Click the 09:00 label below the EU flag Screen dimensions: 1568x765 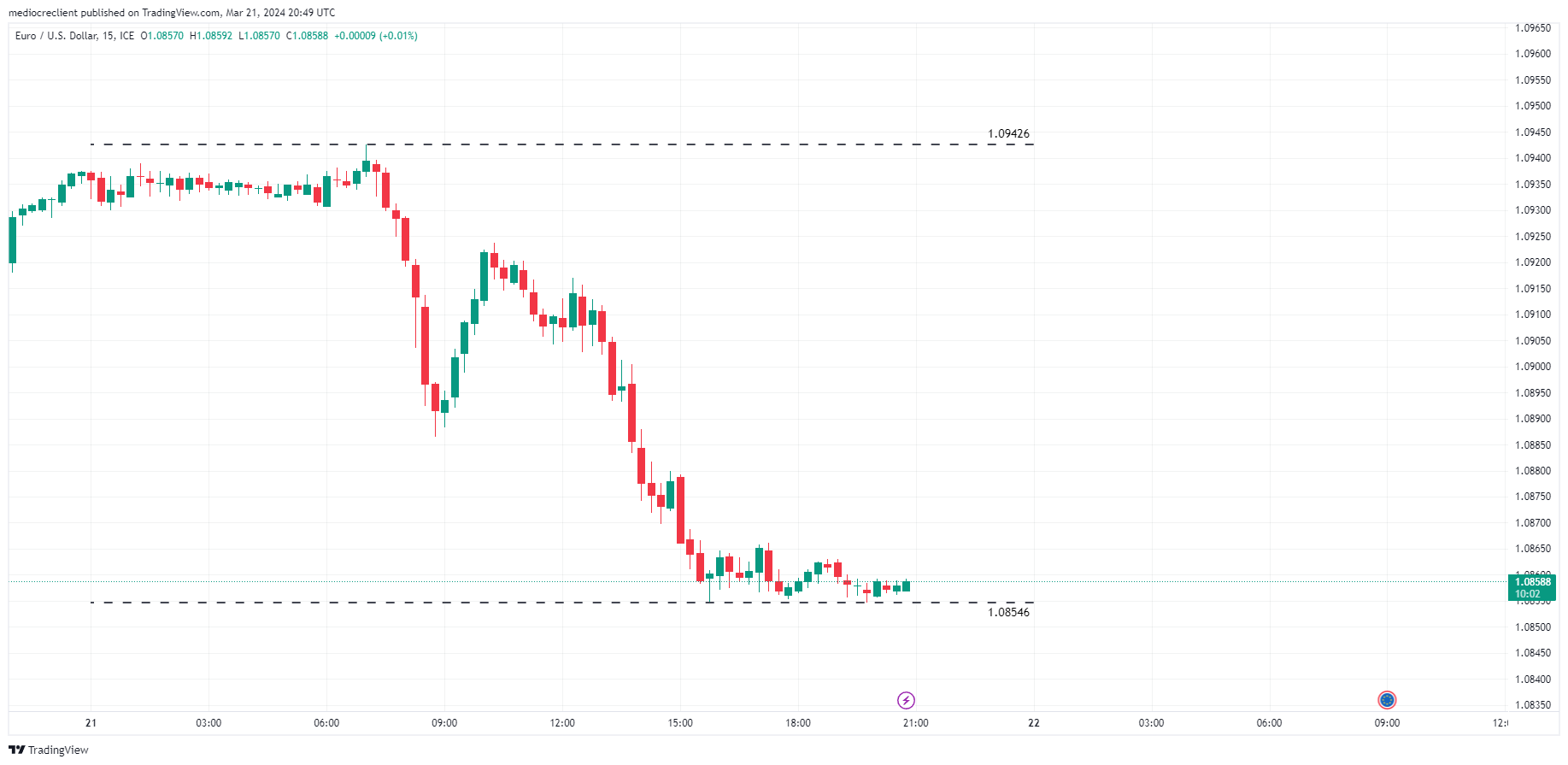[1387, 723]
